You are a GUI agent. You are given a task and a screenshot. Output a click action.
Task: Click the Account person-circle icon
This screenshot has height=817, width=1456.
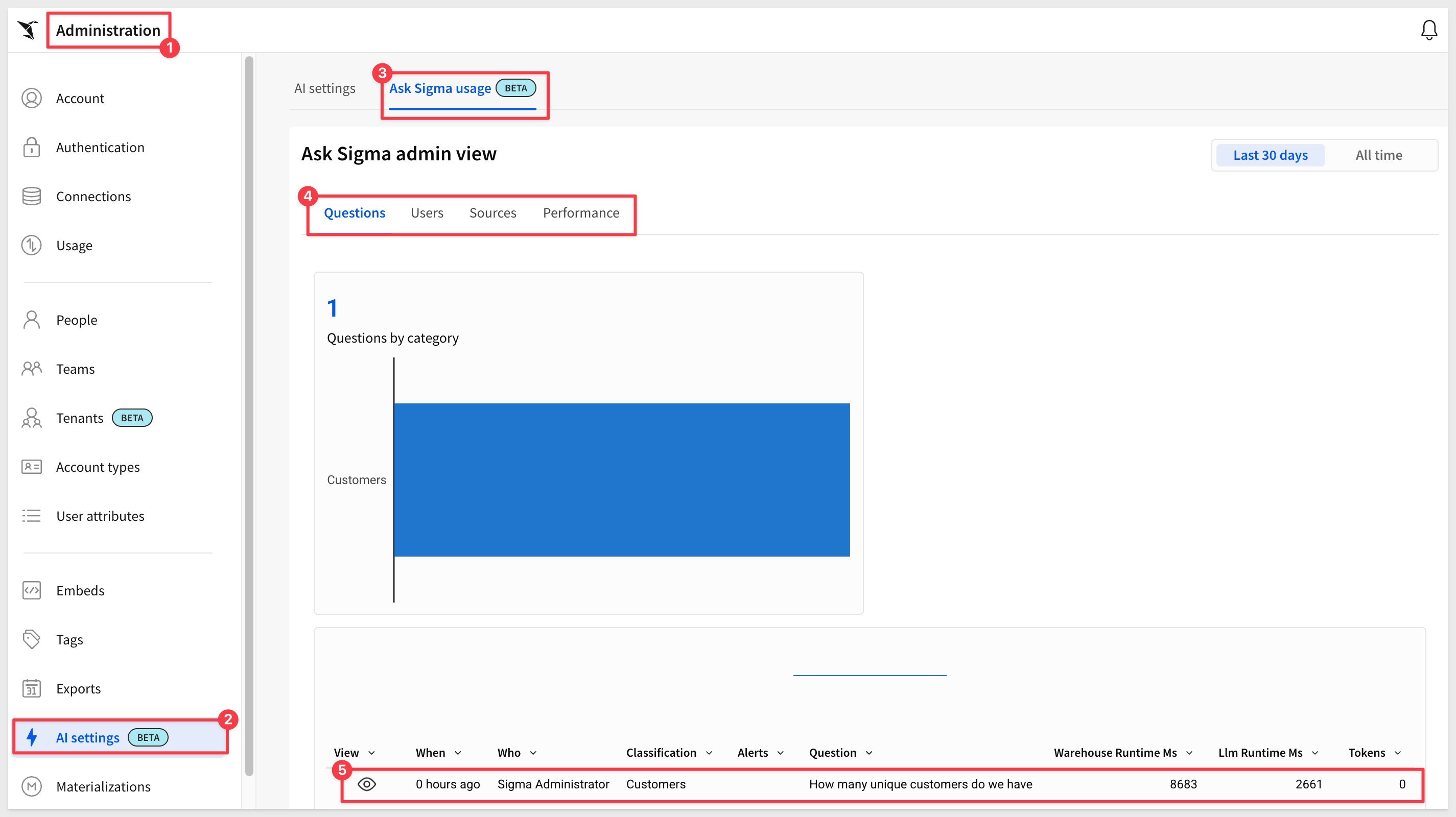[x=32, y=99]
